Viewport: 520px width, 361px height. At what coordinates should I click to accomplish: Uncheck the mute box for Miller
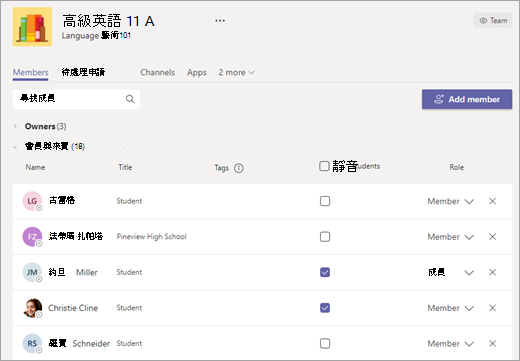click(325, 272)
